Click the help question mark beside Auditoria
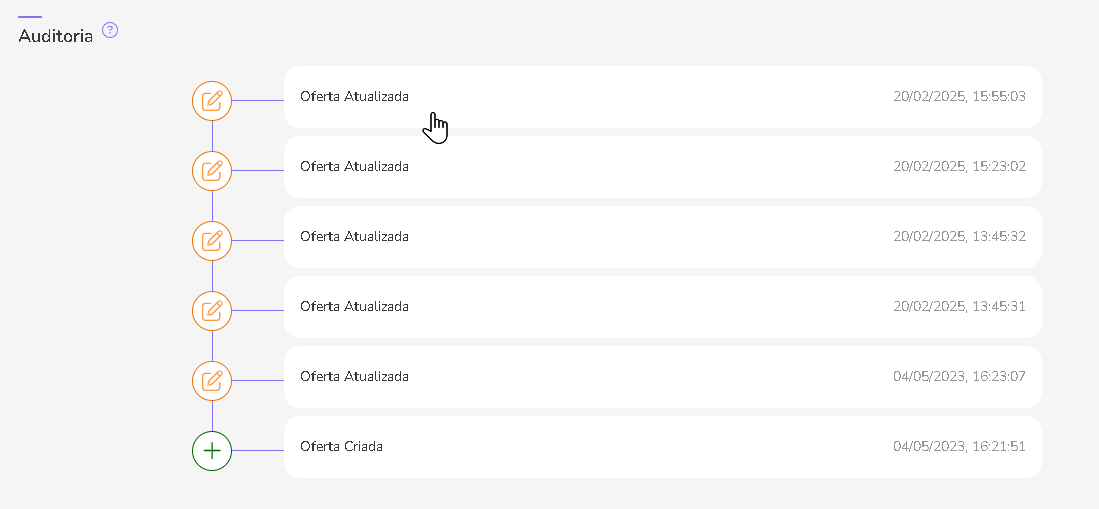This screenshot has height=509, width=1099. tap(110, 30)
